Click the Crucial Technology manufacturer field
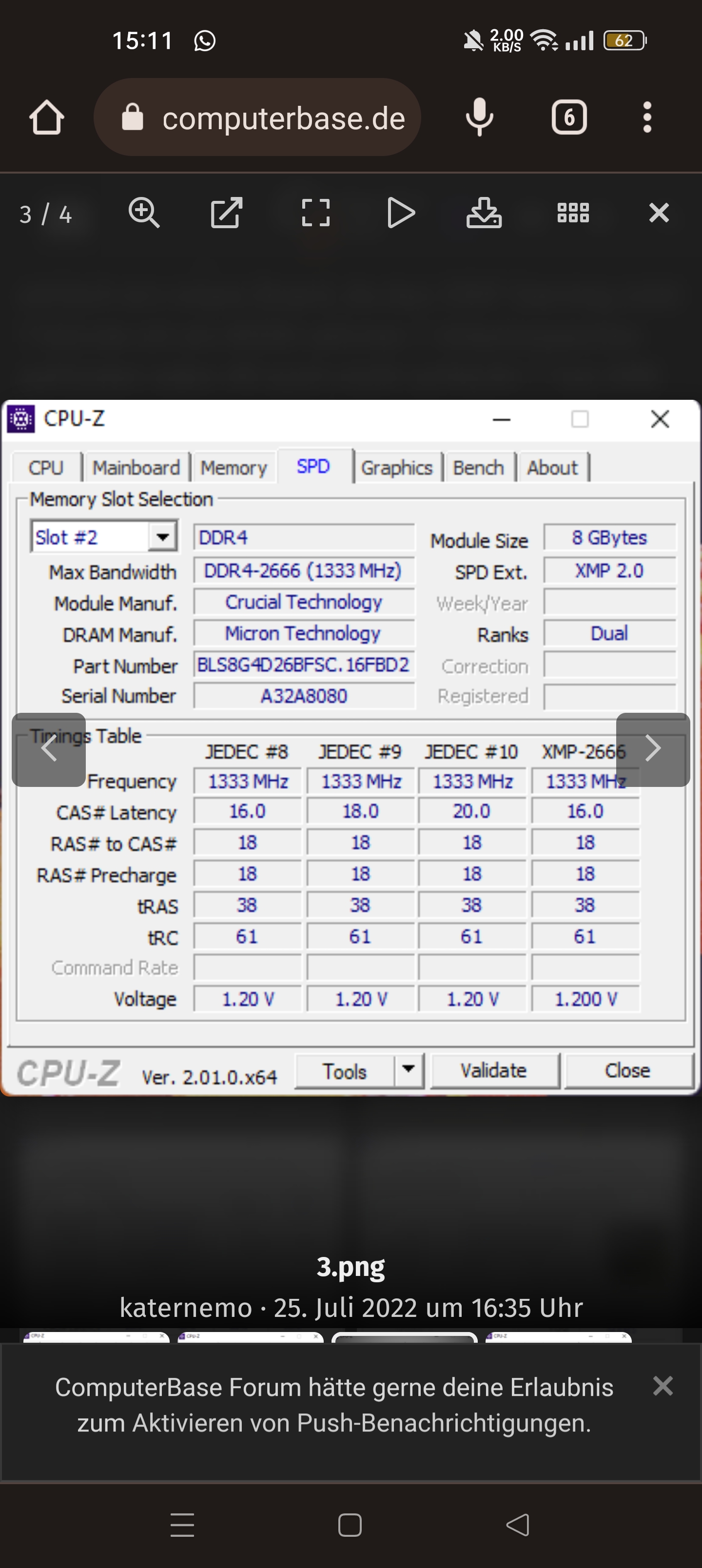 (x=304, y=602)
